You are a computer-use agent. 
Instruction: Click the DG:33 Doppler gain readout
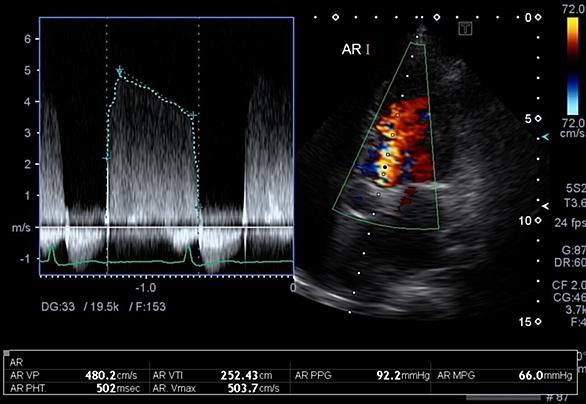[58, 307]
